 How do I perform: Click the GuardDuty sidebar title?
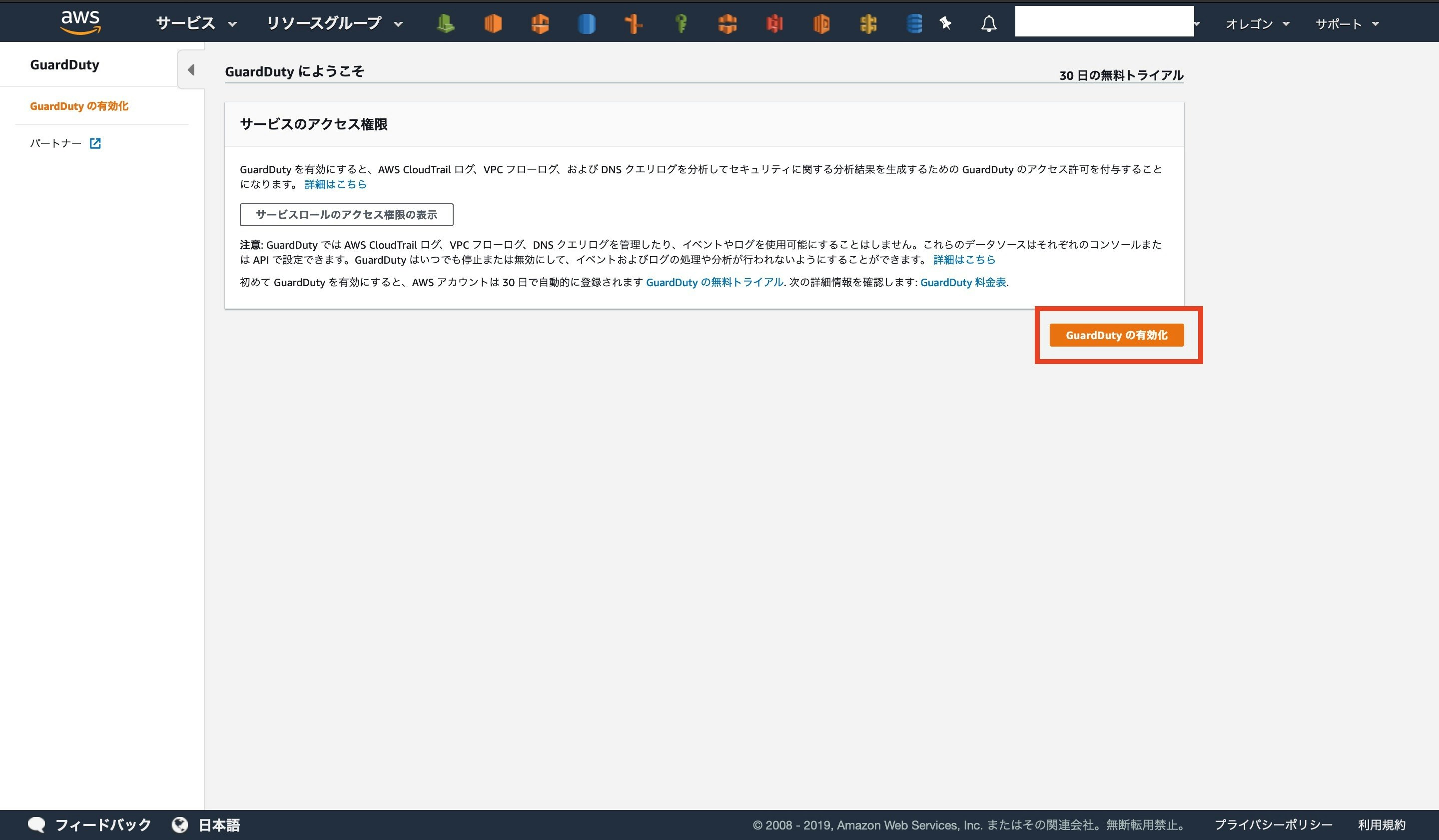click(x=64, y=64)
